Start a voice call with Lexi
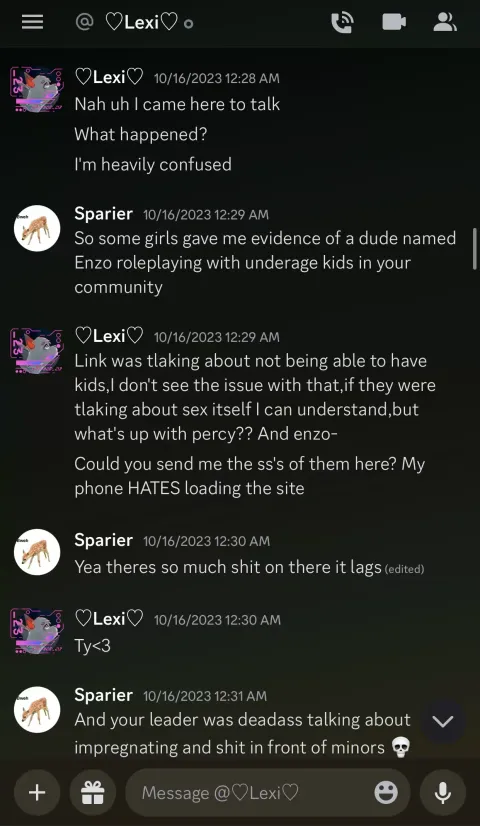This screenshot has height=826, width=480. tap(342, 22)
